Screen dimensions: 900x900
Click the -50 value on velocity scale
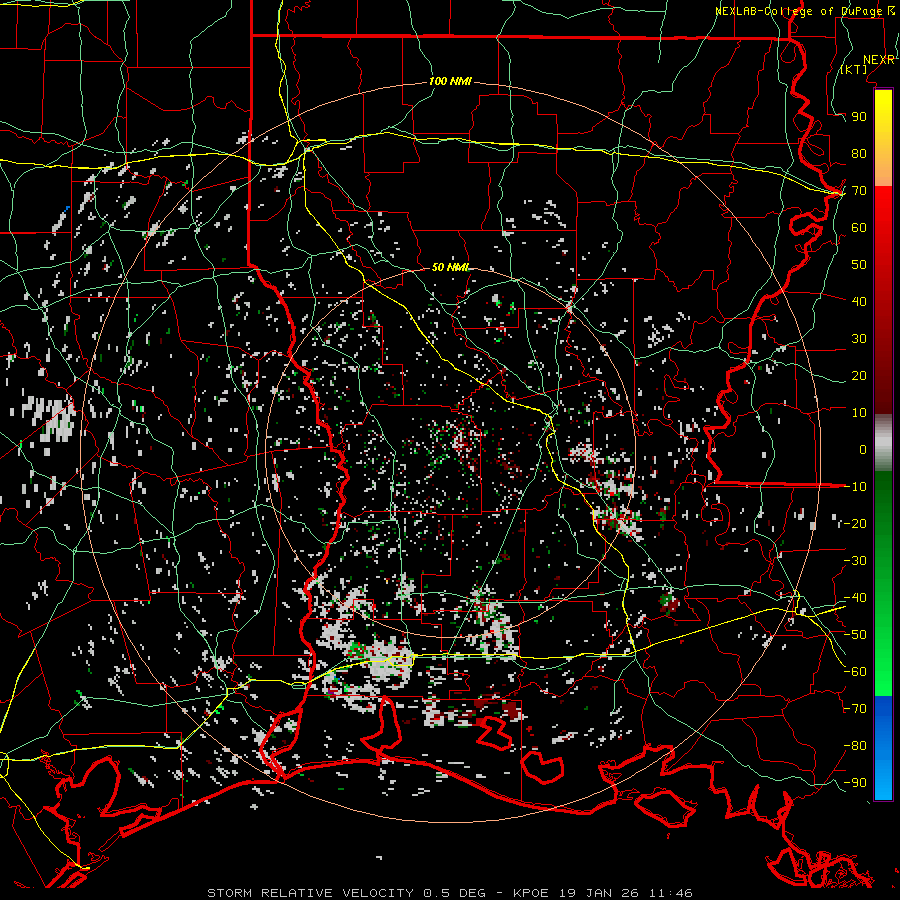click(x=855, y=635)
